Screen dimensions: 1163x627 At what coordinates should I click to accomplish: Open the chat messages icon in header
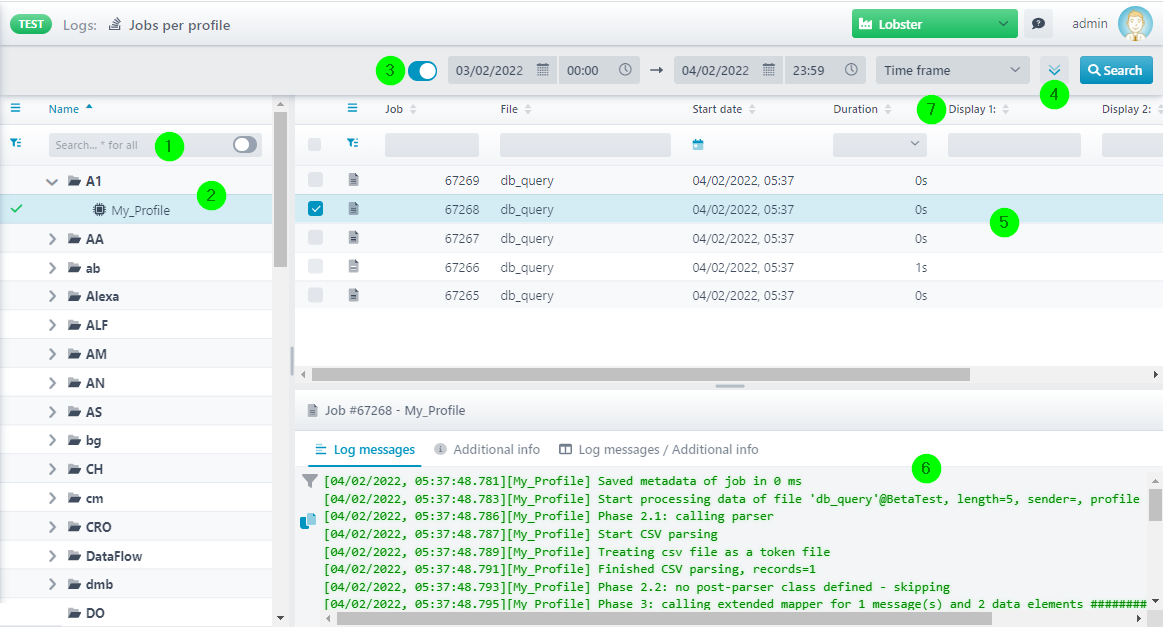pos(1038,24)
